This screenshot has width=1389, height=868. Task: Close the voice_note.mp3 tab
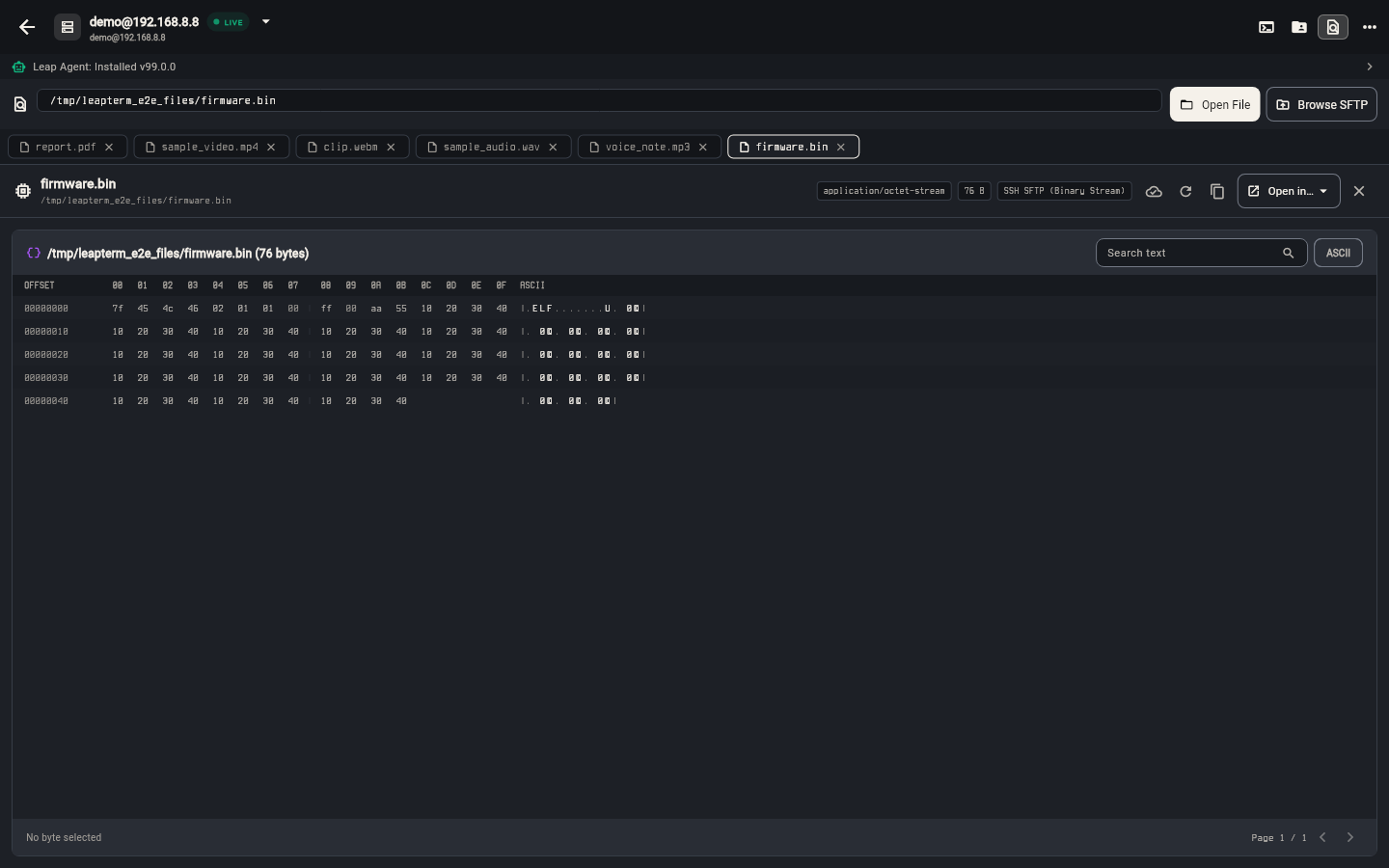click(x=703, y=147)
